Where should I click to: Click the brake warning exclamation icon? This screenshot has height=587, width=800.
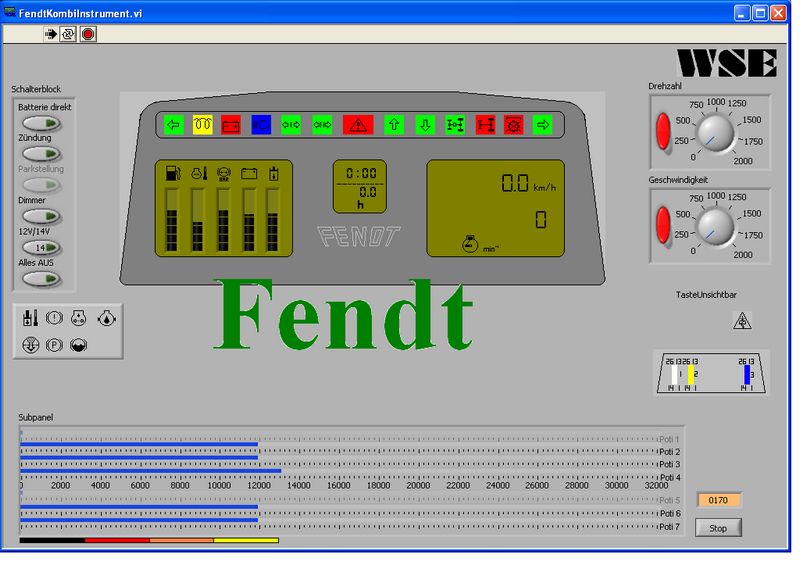(54, 318)
